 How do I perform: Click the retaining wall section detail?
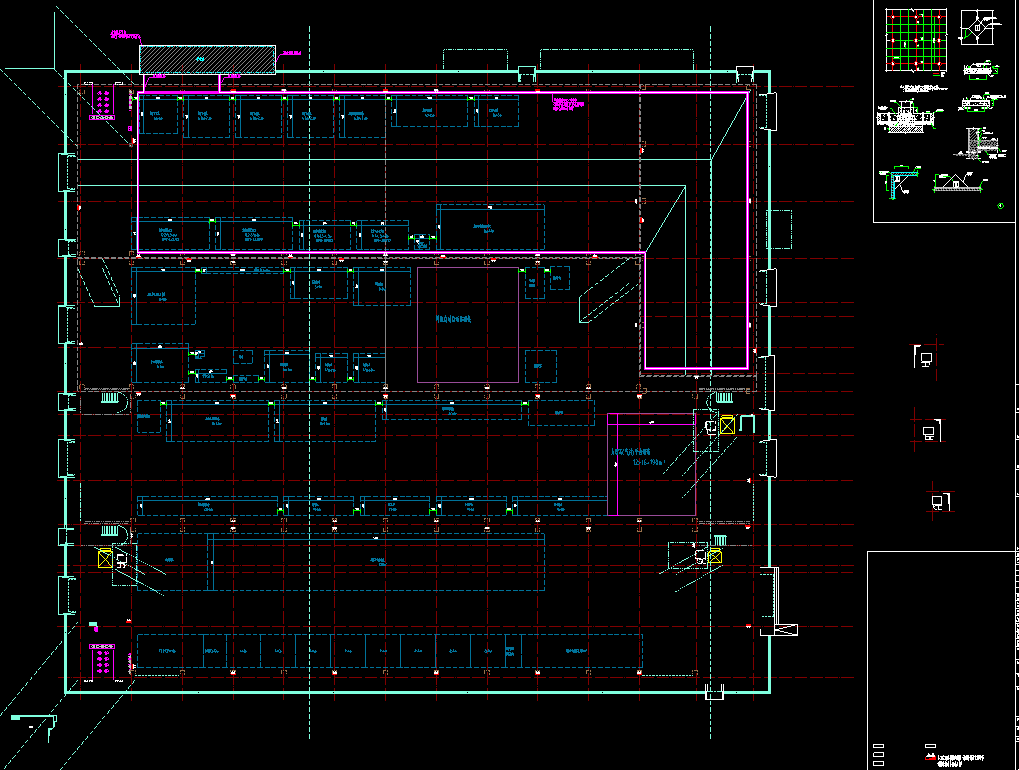(981, 144)
